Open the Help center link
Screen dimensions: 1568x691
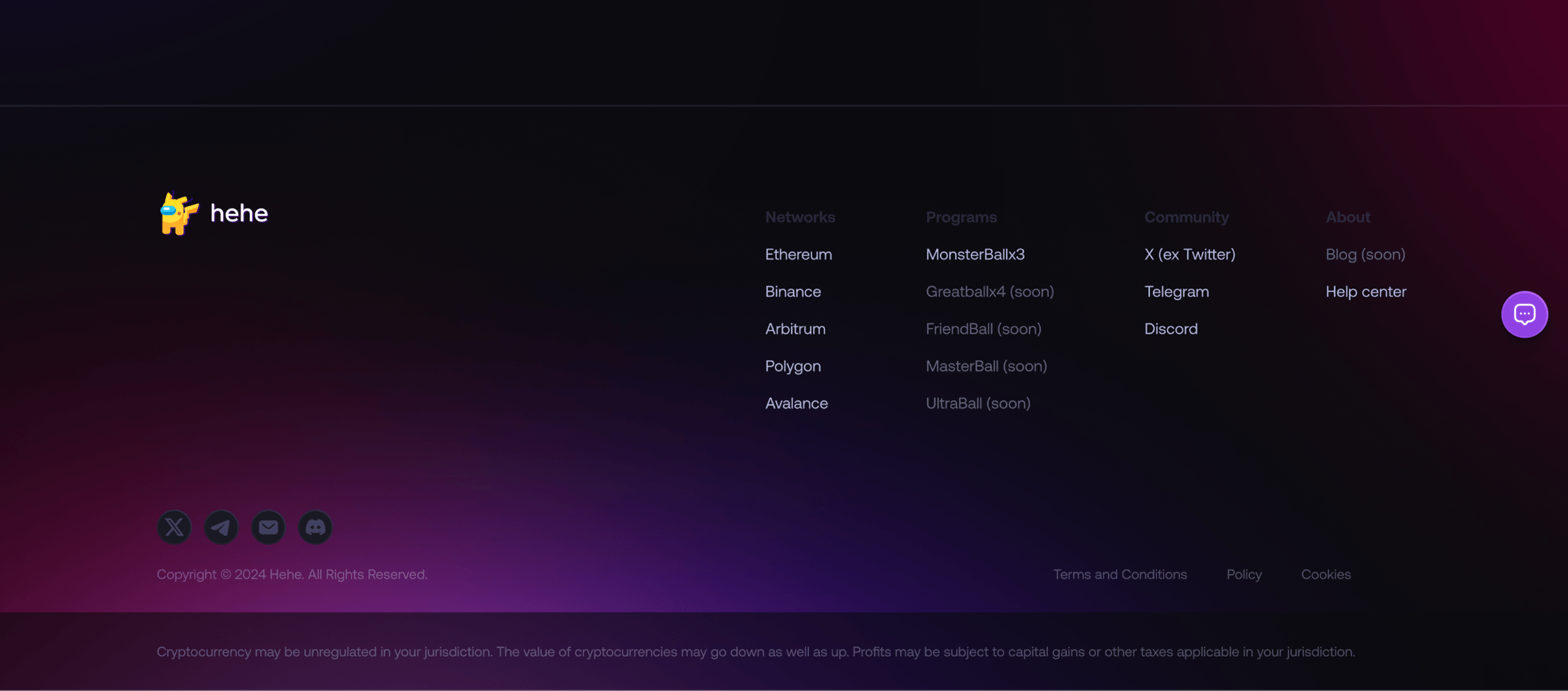pos(1366,291)
